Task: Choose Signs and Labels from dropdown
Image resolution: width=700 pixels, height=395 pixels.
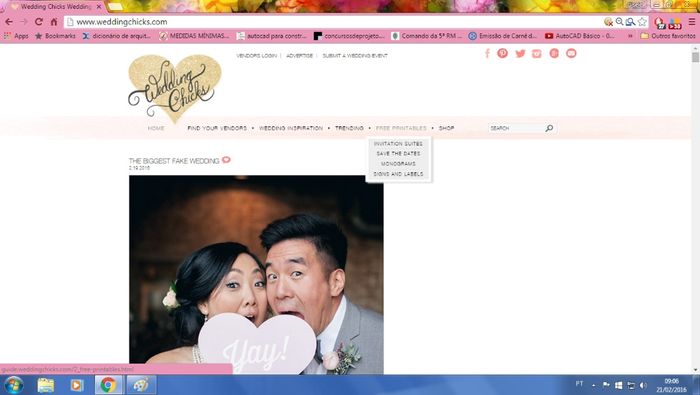Action: [x=398, y=174]
